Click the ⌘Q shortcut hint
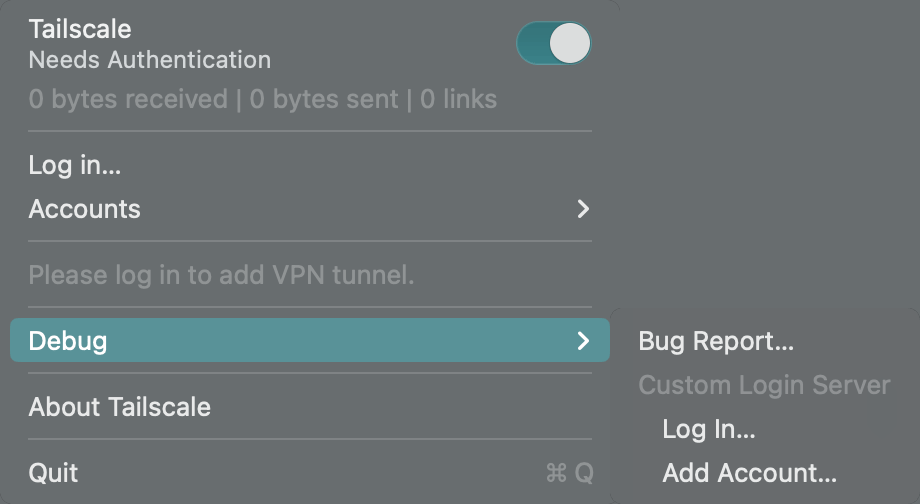 (x=569, y=473)
